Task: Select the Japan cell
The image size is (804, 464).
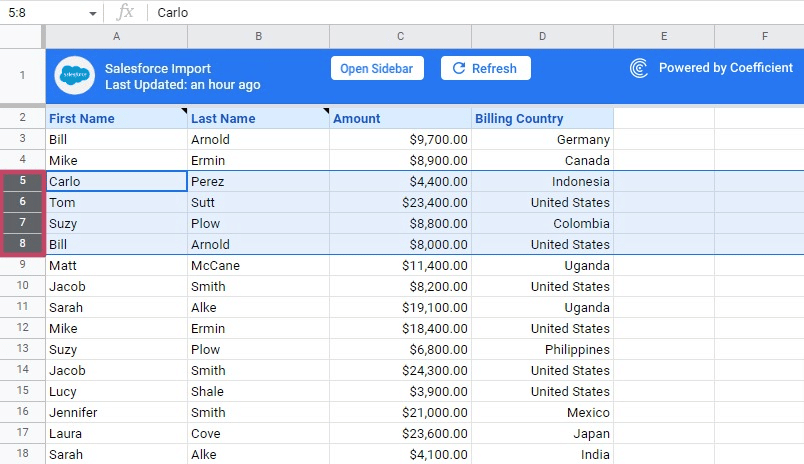Action: coord(542,434)
